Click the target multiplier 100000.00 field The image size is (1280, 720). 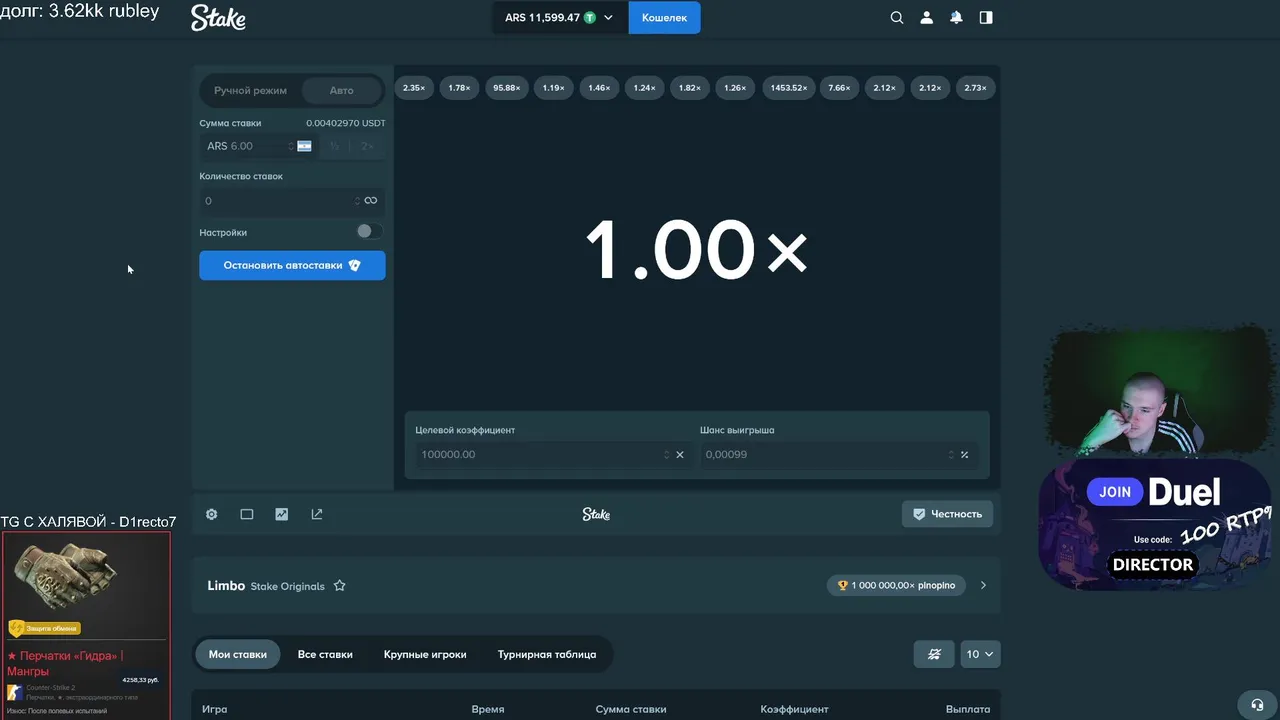[553, 455]
